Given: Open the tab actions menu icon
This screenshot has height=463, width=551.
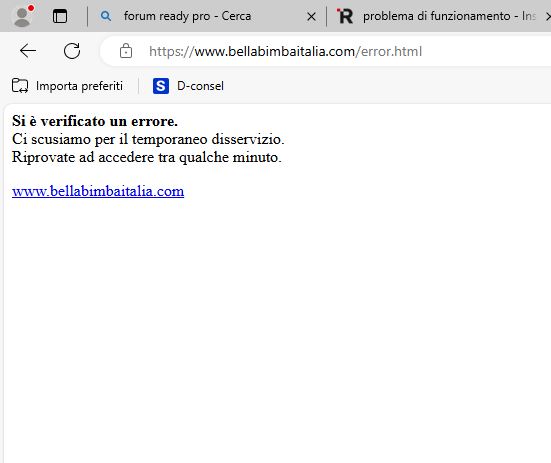Looking at the screenshot, I should (x=60, y=16).
